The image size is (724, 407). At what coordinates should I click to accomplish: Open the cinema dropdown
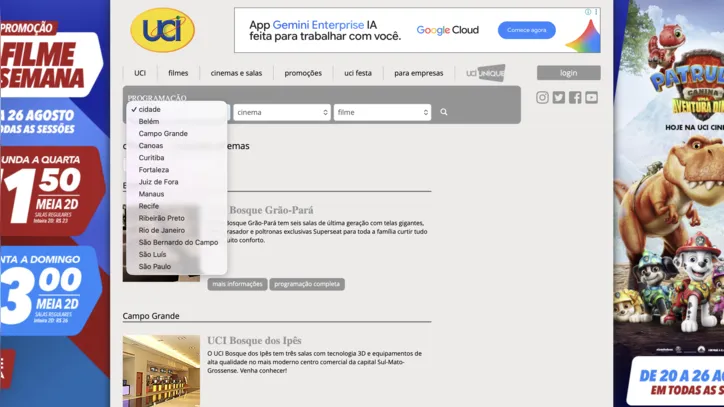[282, 112]
